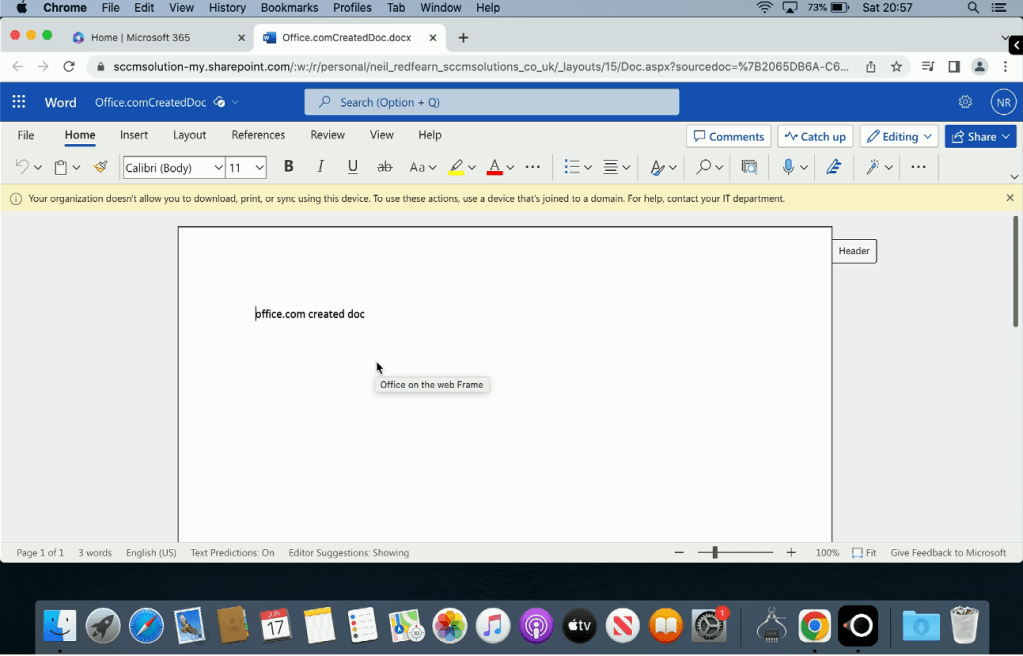
Task: Open the Editing mode dropdown
Action: pyautogui.click(x=898, y=137)
